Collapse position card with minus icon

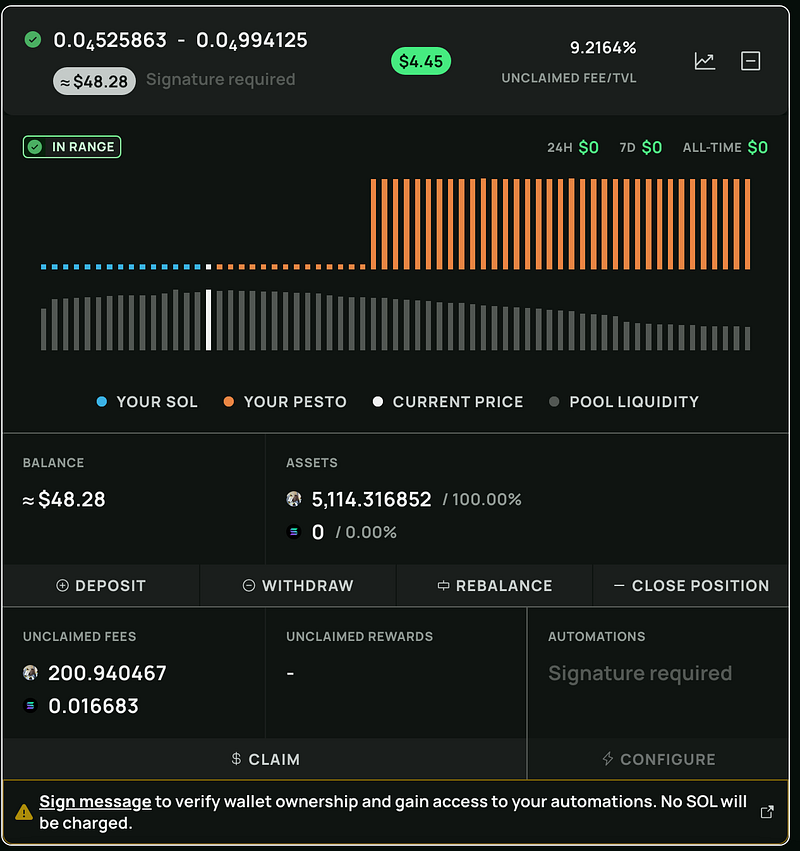point(751,61)
